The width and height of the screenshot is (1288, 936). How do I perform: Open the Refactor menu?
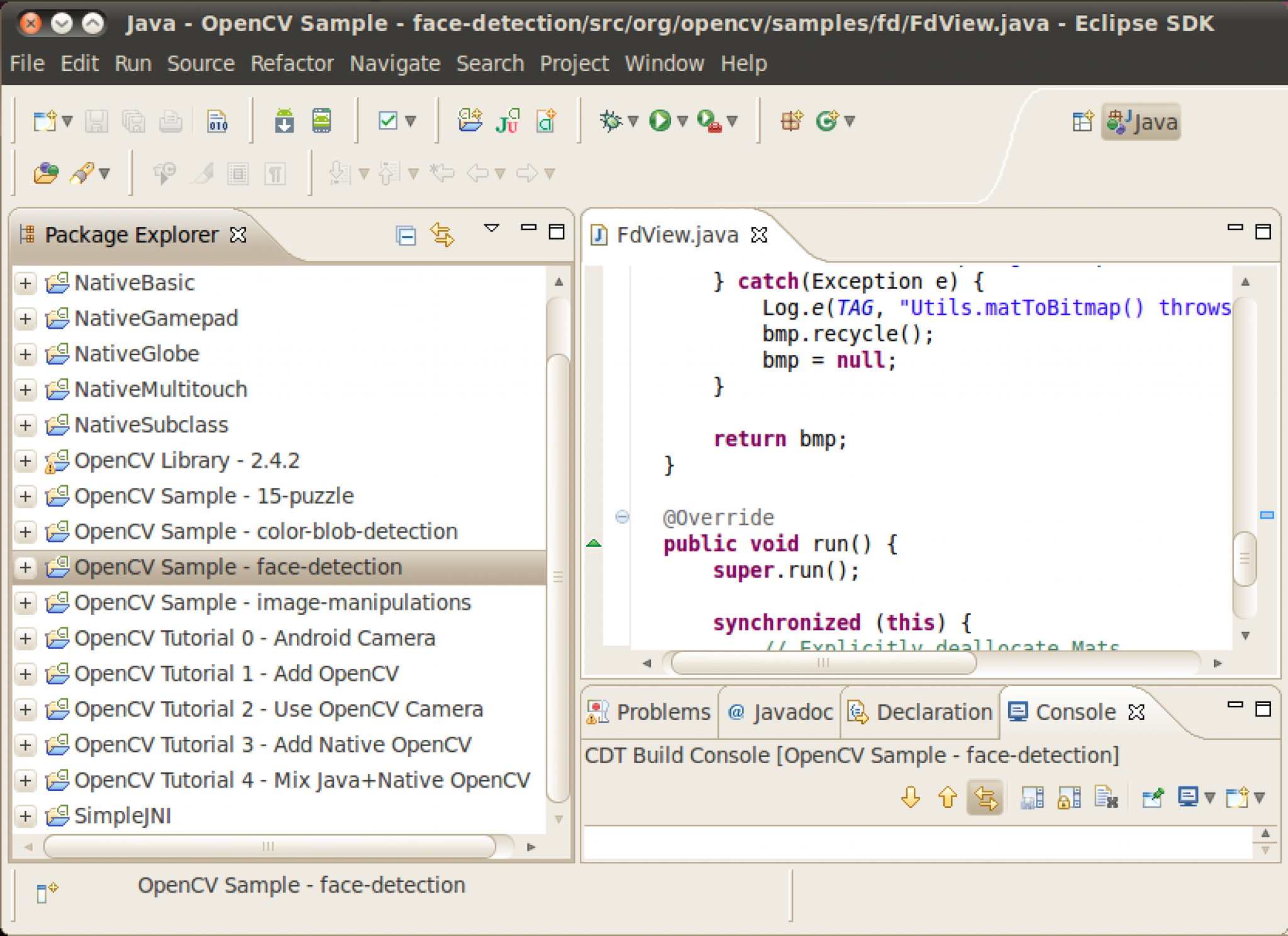click(x=292, y=63)
